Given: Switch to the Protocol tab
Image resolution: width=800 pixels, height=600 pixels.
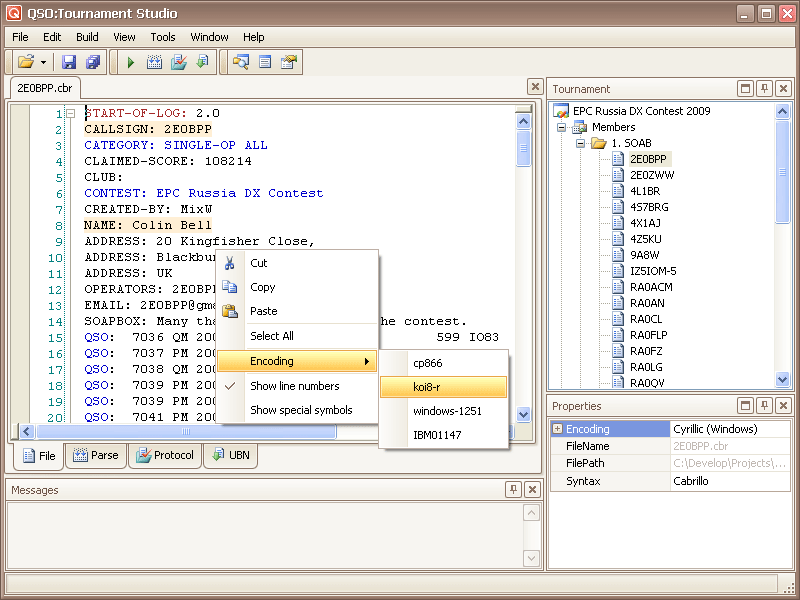Looking at the screenshot, I should coord(165,456).
